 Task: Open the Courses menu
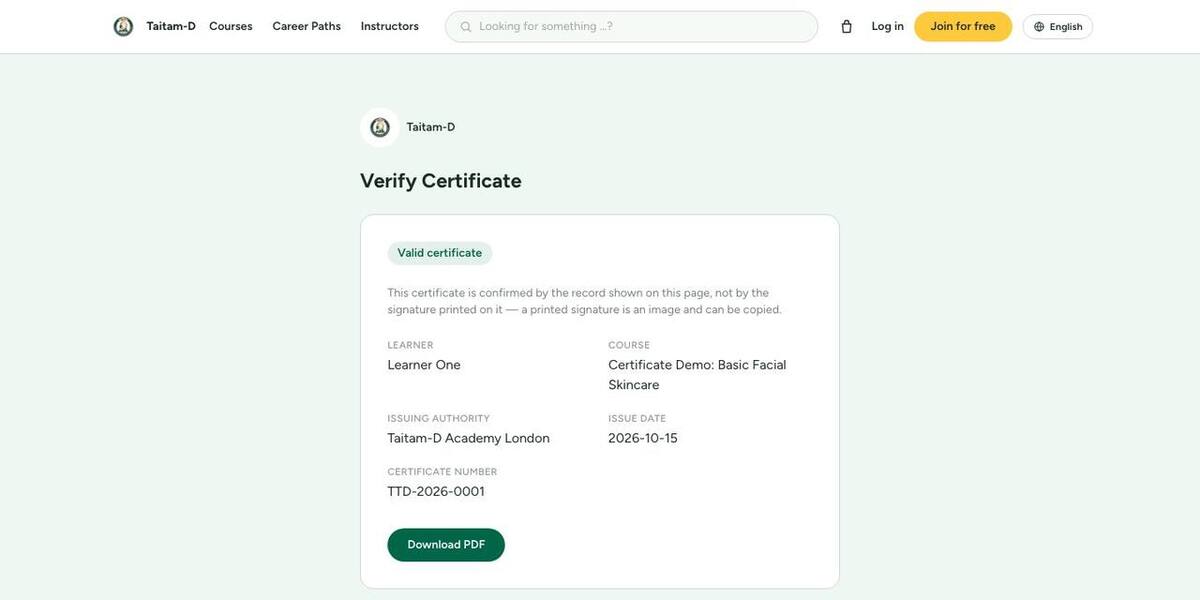coord(231,27)
